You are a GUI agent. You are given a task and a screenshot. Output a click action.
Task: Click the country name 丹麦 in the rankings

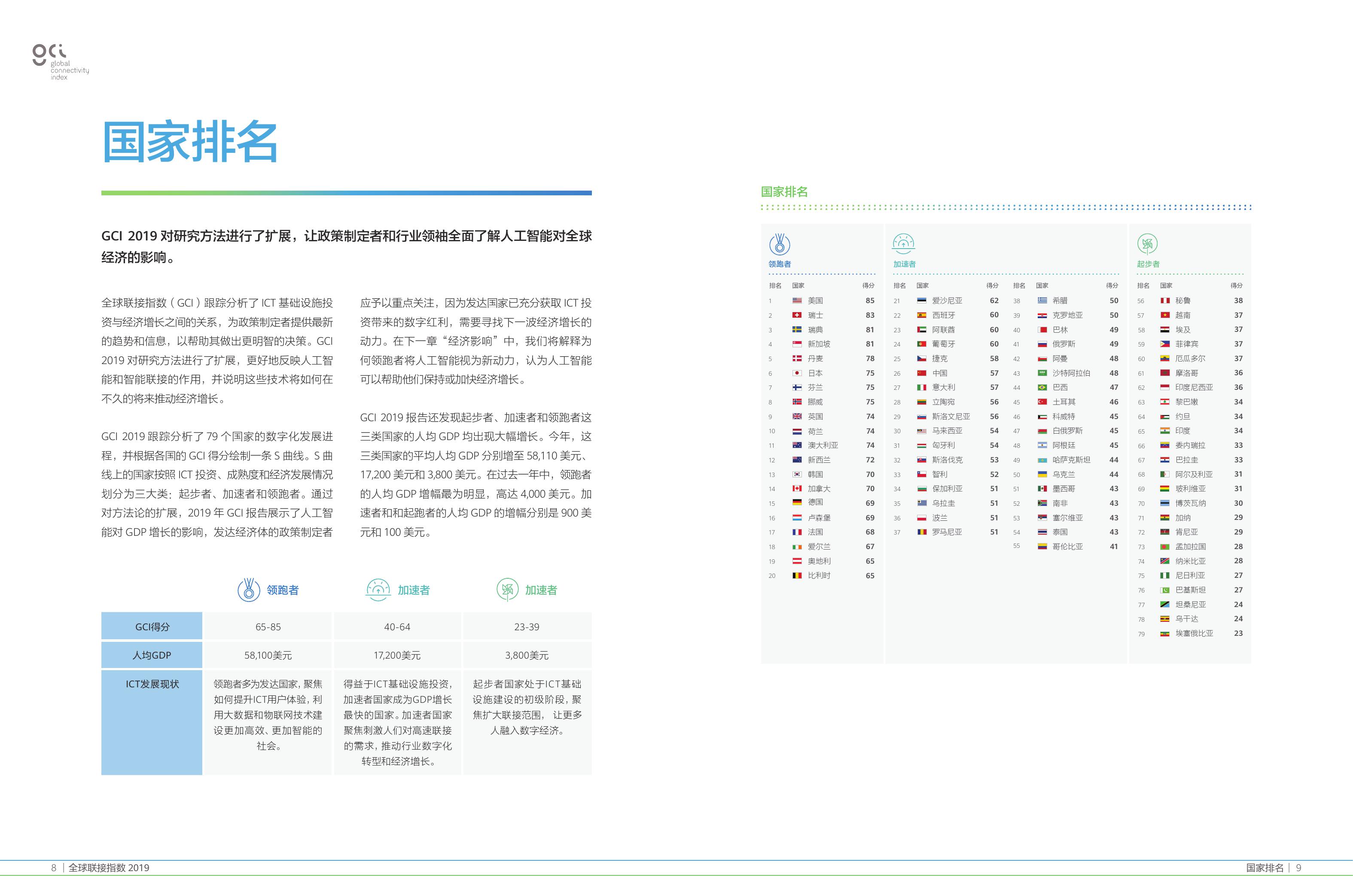816,358
